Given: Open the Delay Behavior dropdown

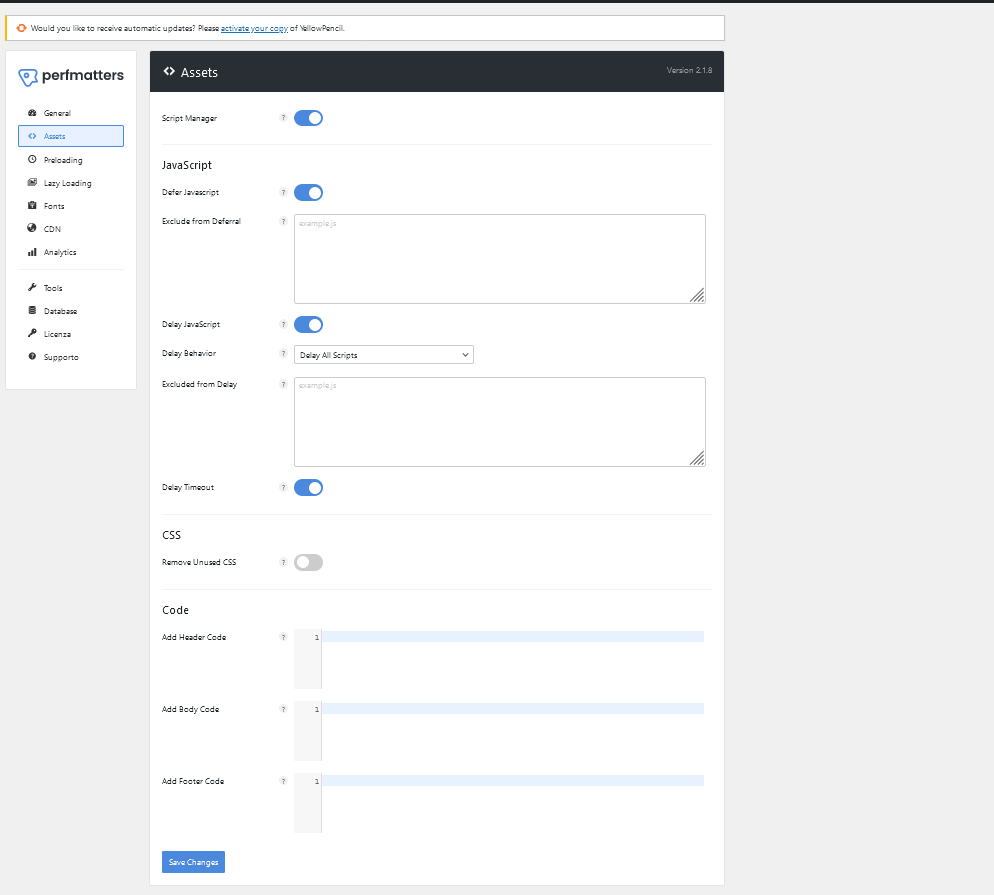Looking at the screenshot, I should [x=384, y=355].
